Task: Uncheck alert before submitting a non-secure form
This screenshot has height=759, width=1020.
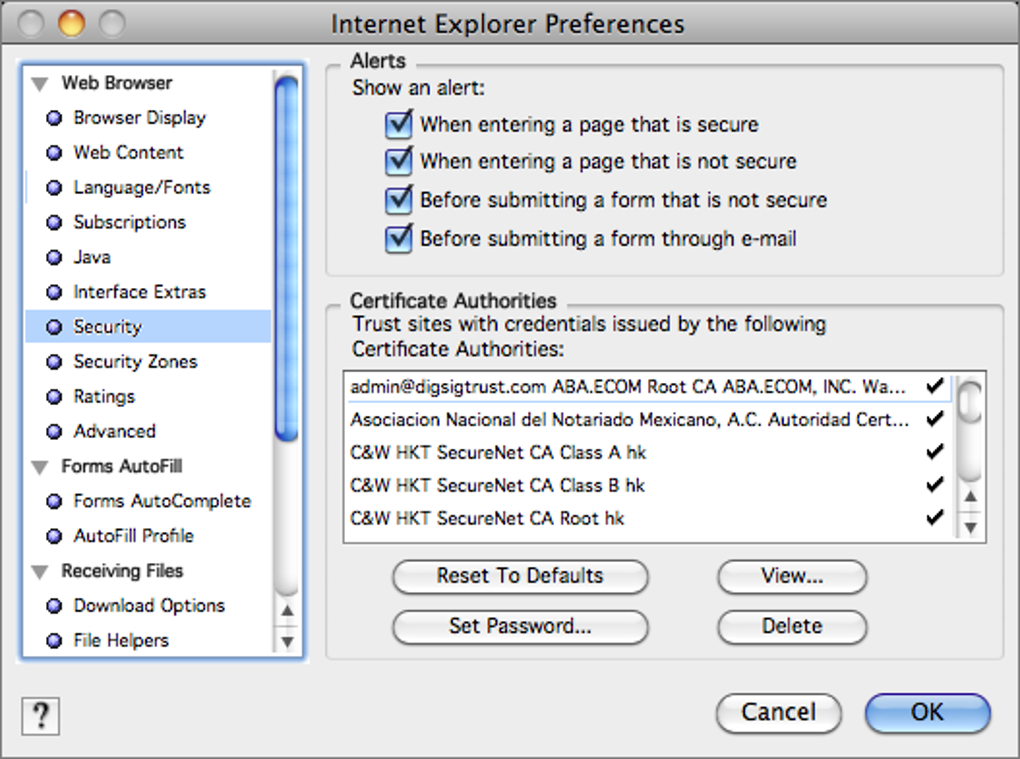Action: (398, 200)
